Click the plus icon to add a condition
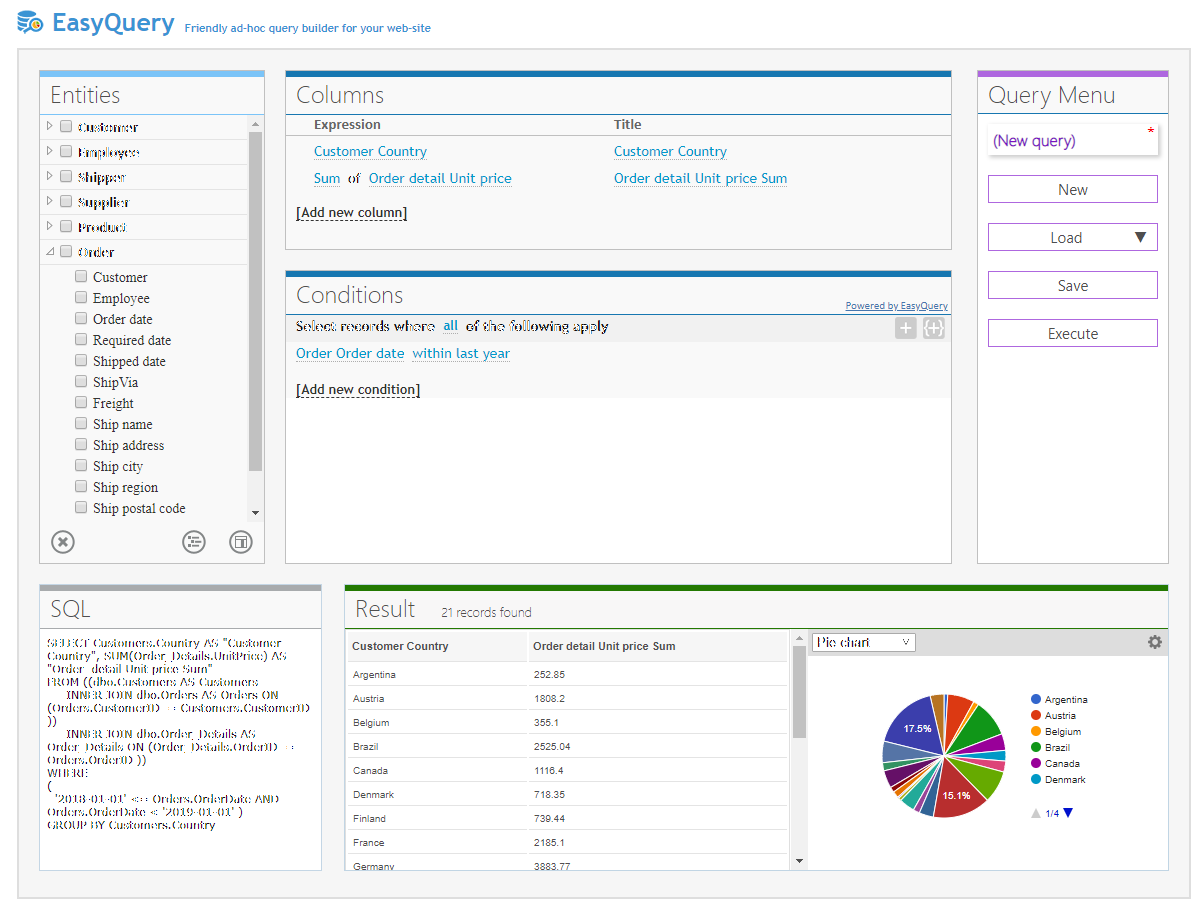 (906, 328)
